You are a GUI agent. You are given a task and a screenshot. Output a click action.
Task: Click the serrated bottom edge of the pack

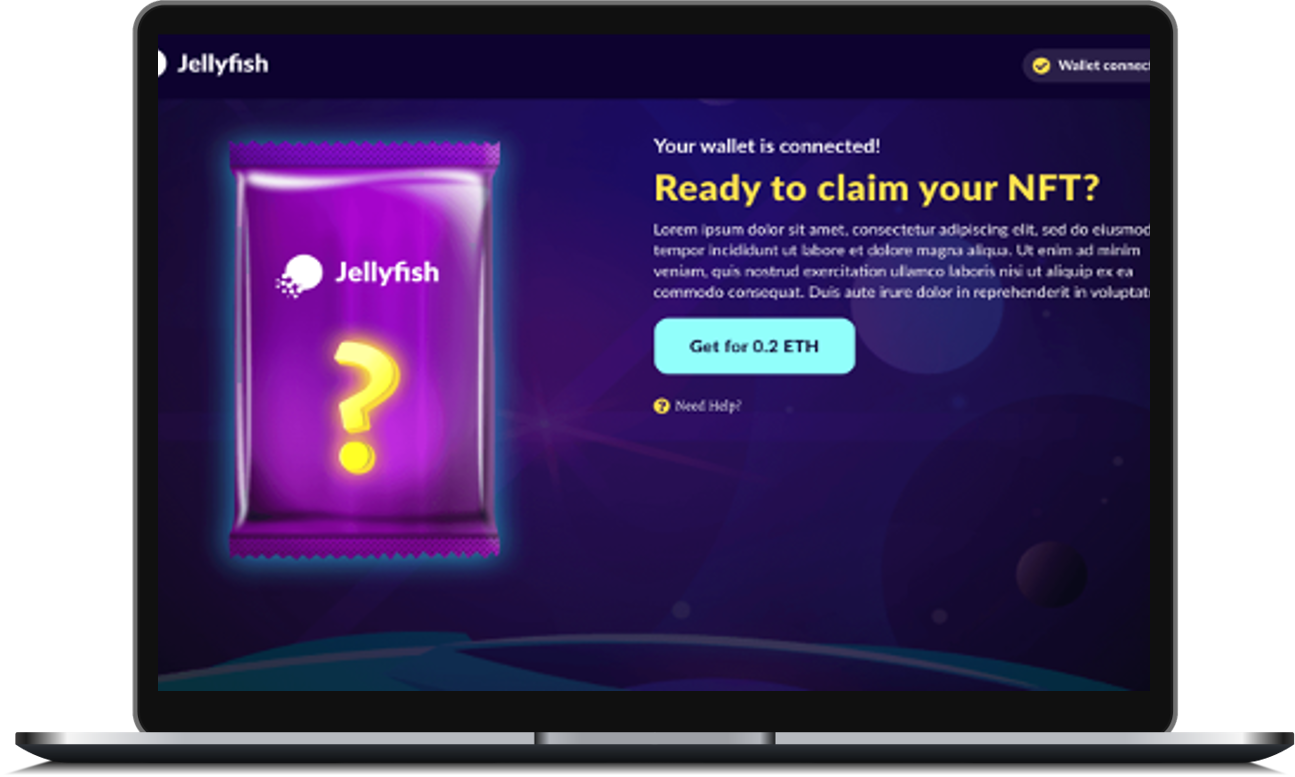(x=364, y=545)
